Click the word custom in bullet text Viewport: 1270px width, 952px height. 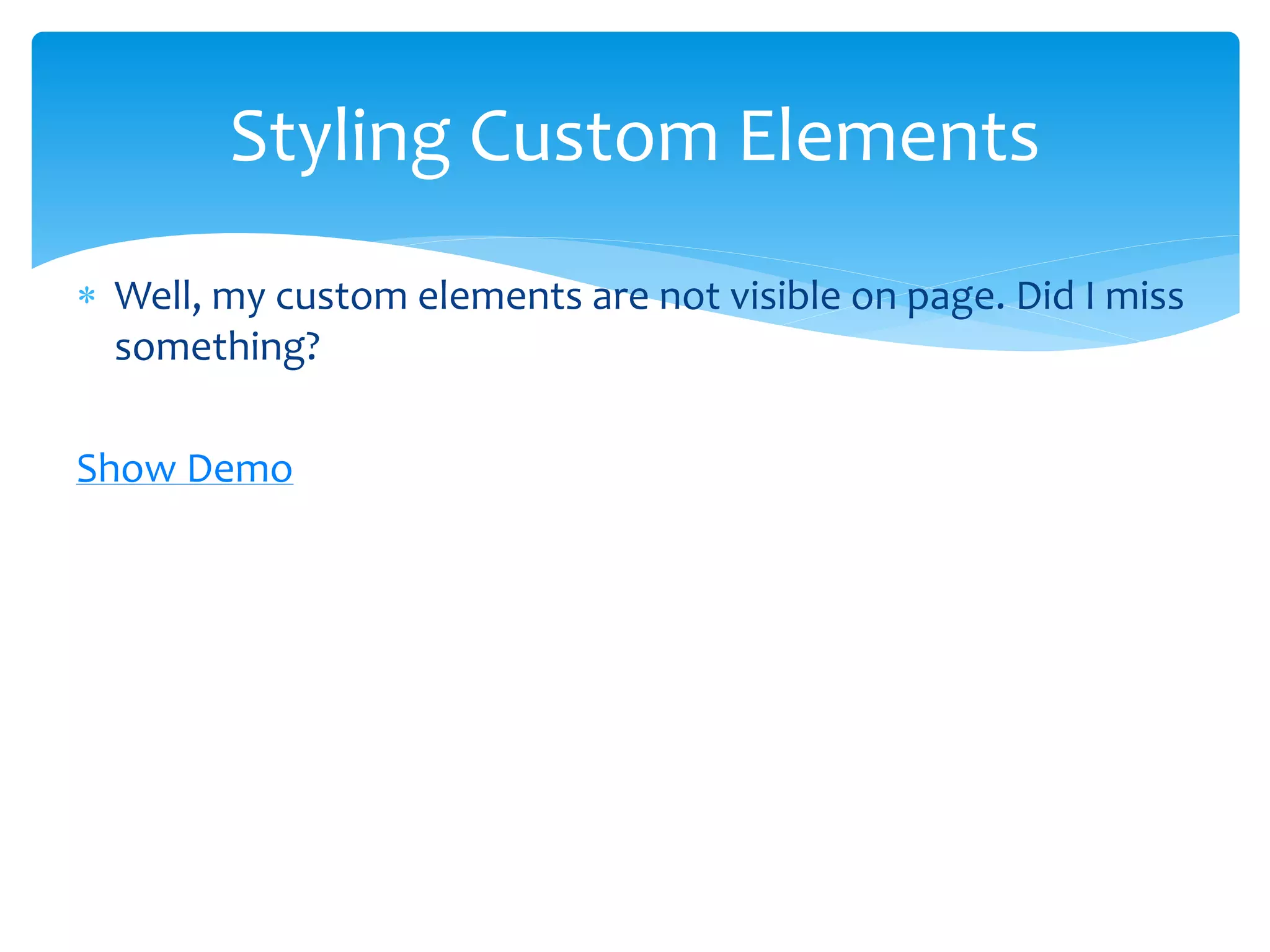pyautogui.click(x=341, y=296)
